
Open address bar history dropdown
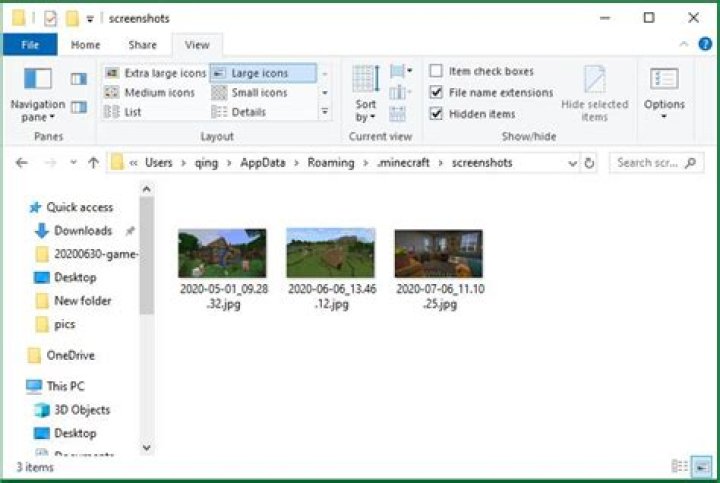572,163
